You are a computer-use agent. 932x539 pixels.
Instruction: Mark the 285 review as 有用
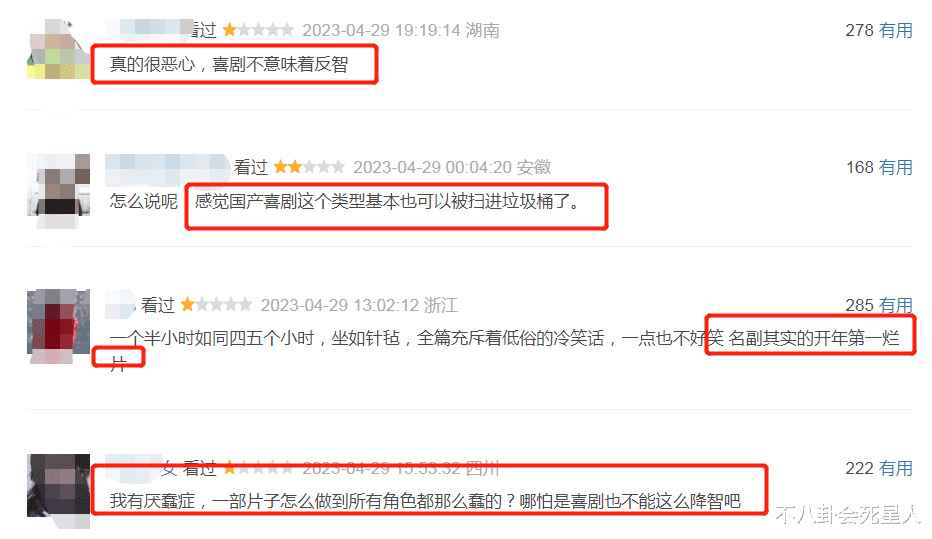click(896, 305)
